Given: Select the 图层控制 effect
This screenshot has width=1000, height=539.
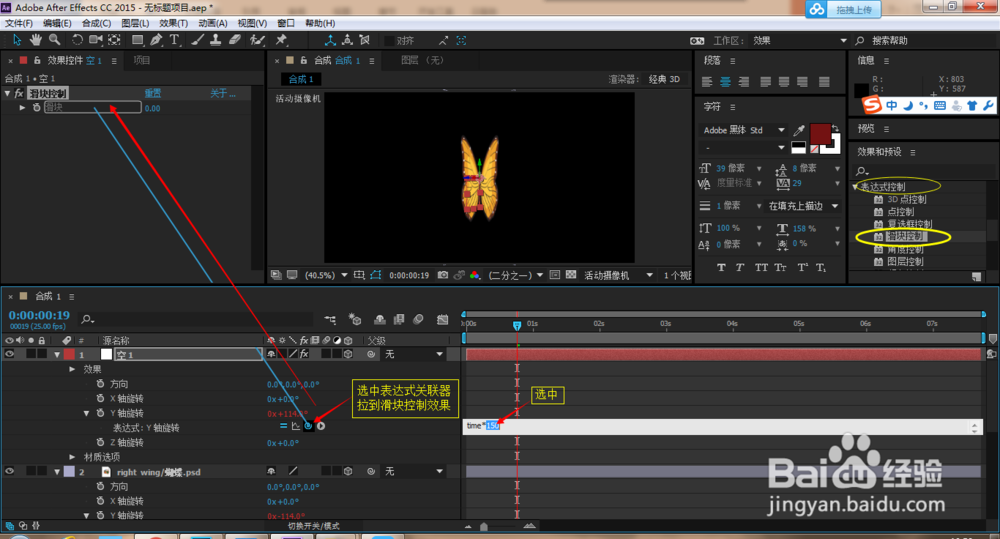Looking at the screenshot, I should tap(905, 262).
